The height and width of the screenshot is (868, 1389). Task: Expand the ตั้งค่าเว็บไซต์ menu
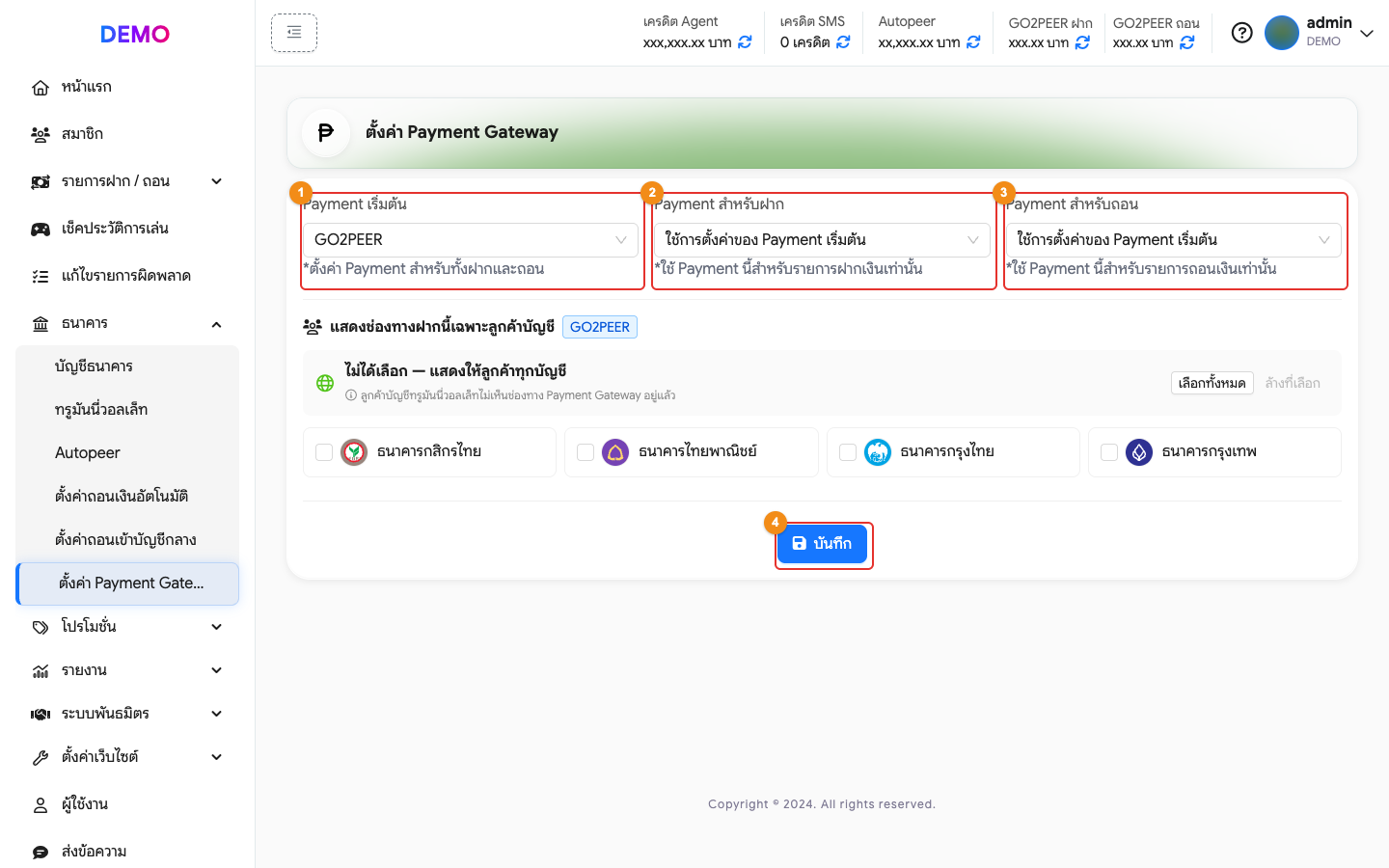pyautogui.click(x=217, y=757)
